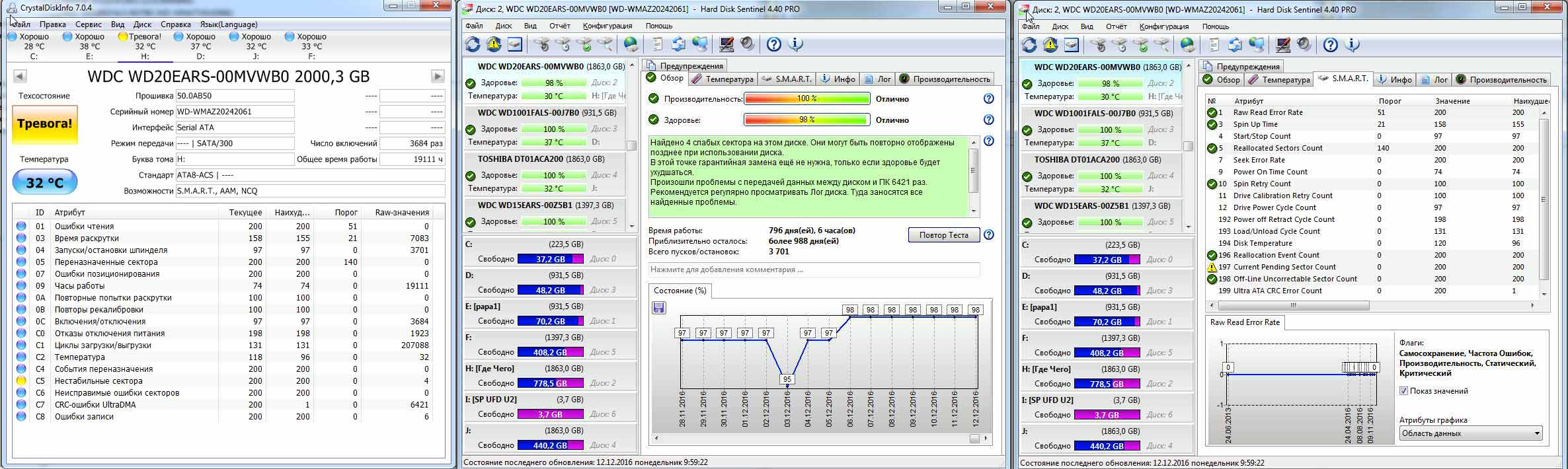This screenshot has height=469, width=1568.
Task: Click down arrow of S.M.A.R.T. attribute table
Action: pyautogui.click(x=1544, y=293)
